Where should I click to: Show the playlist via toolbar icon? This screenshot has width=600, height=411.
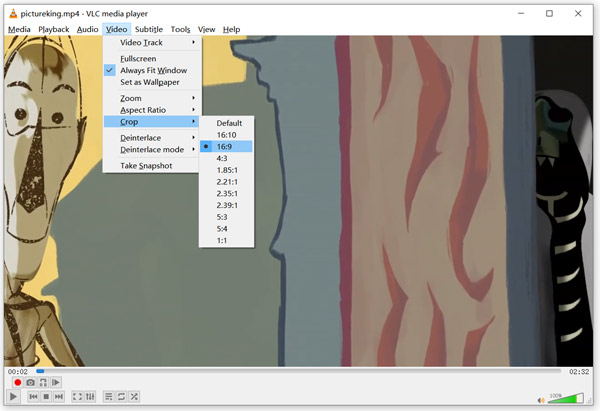(x=109, y=396)
